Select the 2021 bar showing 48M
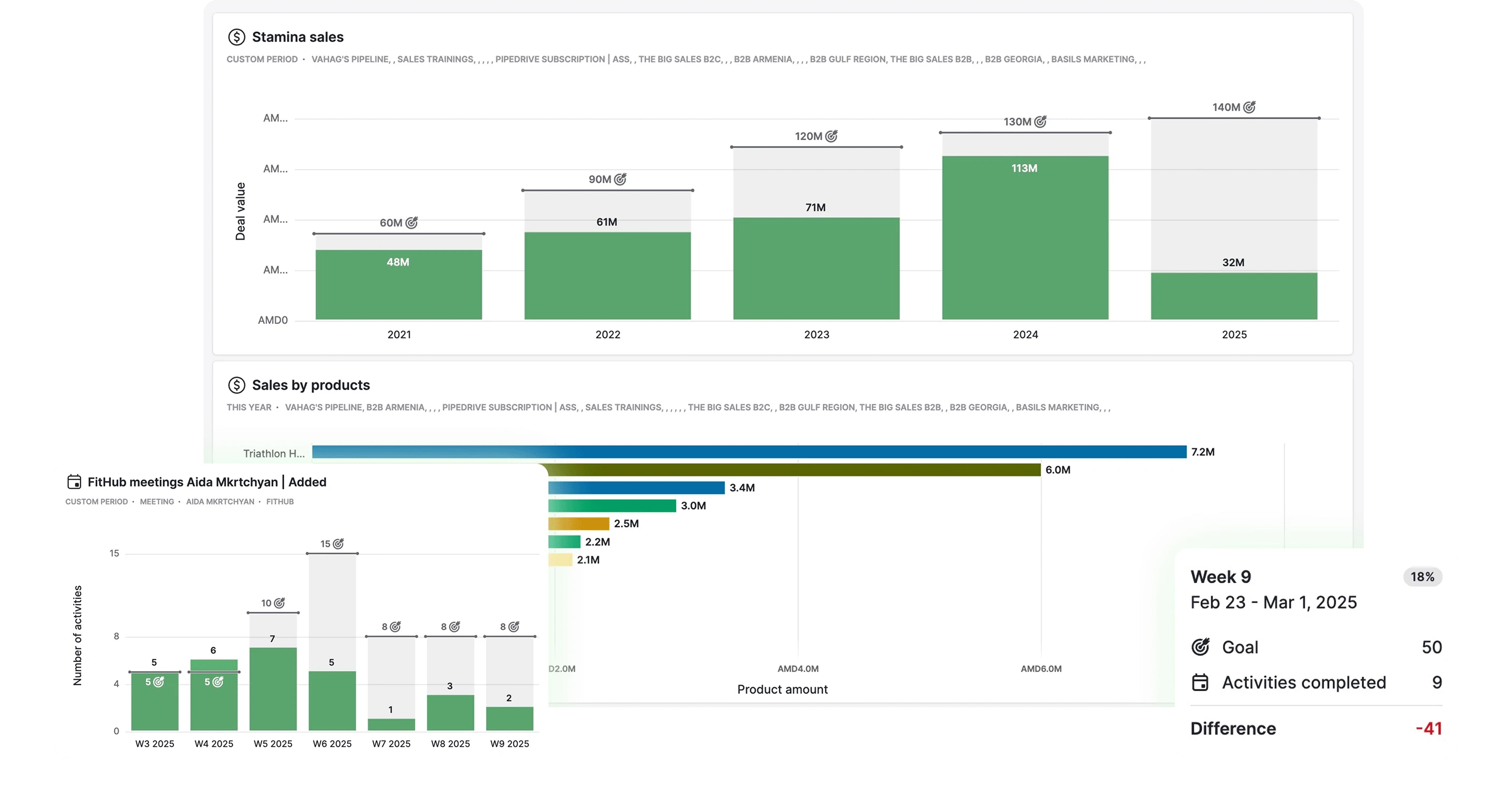The width and height of the screenshot is (1511, 812). pos(398,284)
